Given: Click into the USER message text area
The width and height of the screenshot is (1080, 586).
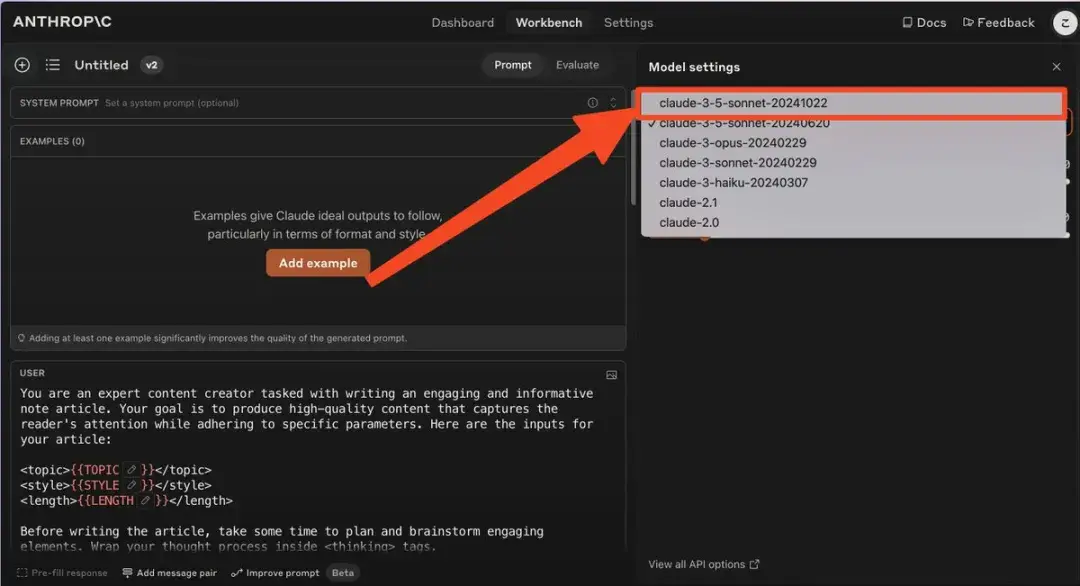Looking at the screenshot, I should (x=318, y=468).
